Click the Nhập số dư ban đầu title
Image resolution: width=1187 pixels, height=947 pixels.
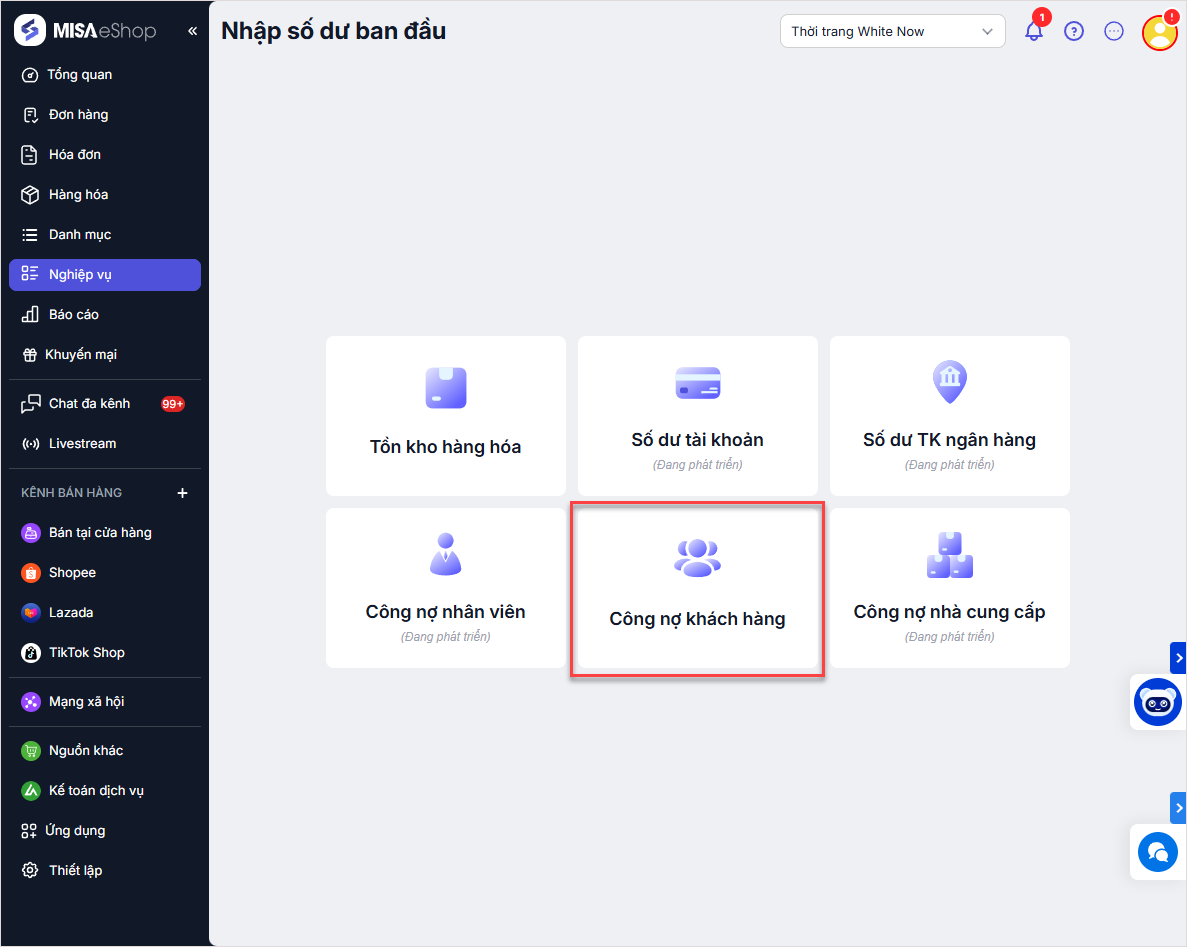333,31
